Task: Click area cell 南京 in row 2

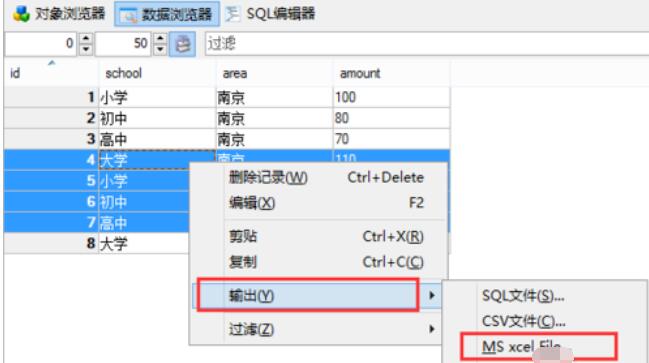Action: [274, 118]
